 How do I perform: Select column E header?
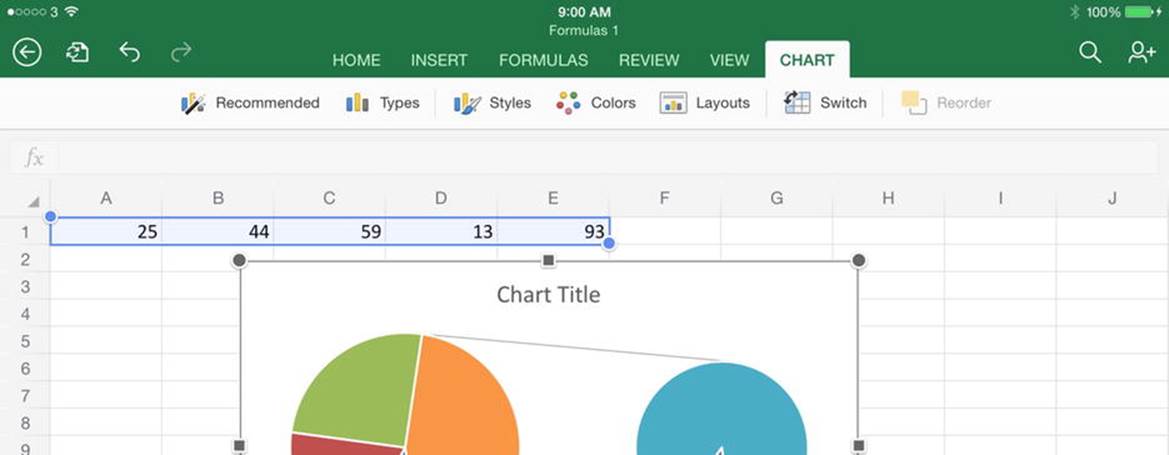click(x=553, y=198)
